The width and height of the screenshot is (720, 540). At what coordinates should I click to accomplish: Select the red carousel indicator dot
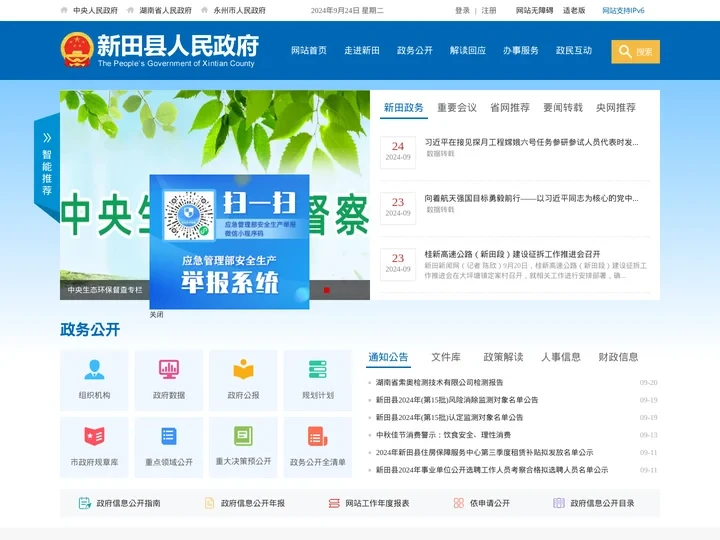pyautogui.click(x=326, y=290)
